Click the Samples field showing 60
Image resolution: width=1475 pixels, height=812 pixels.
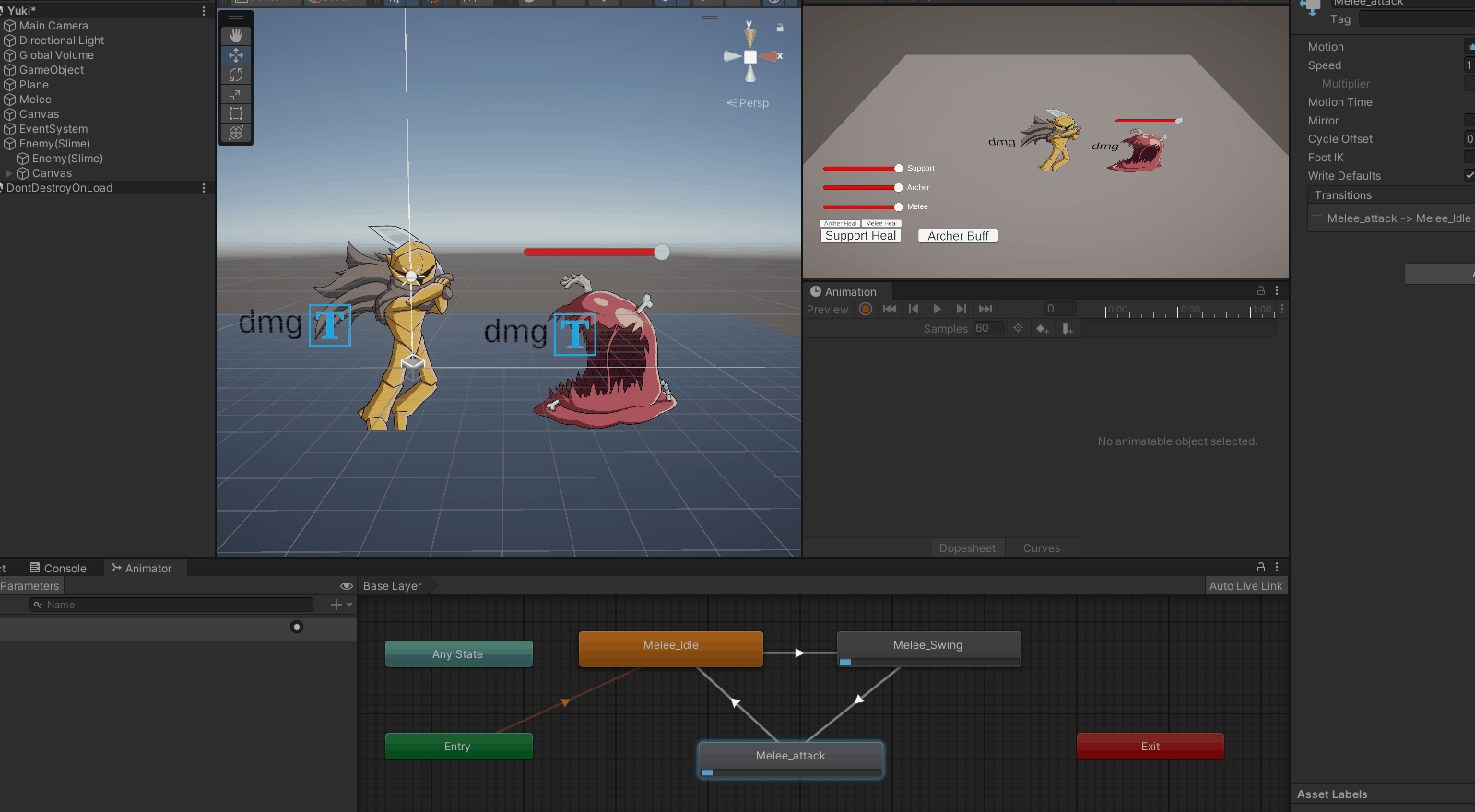click(988, 329)
